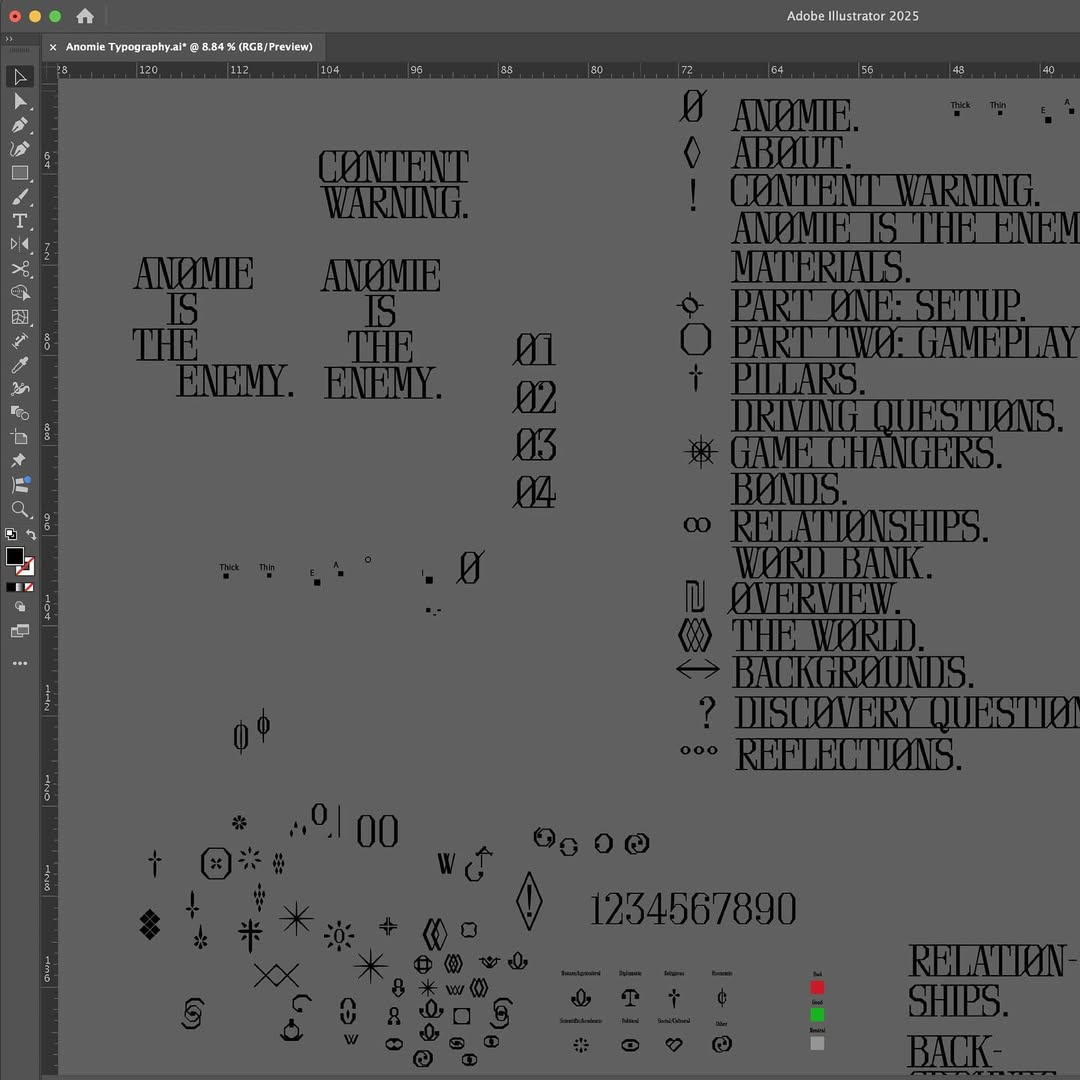Viewport: 1080px width, 1080px height.
Task: Activate the Paintbrush tool
Action: click(19, 197)
